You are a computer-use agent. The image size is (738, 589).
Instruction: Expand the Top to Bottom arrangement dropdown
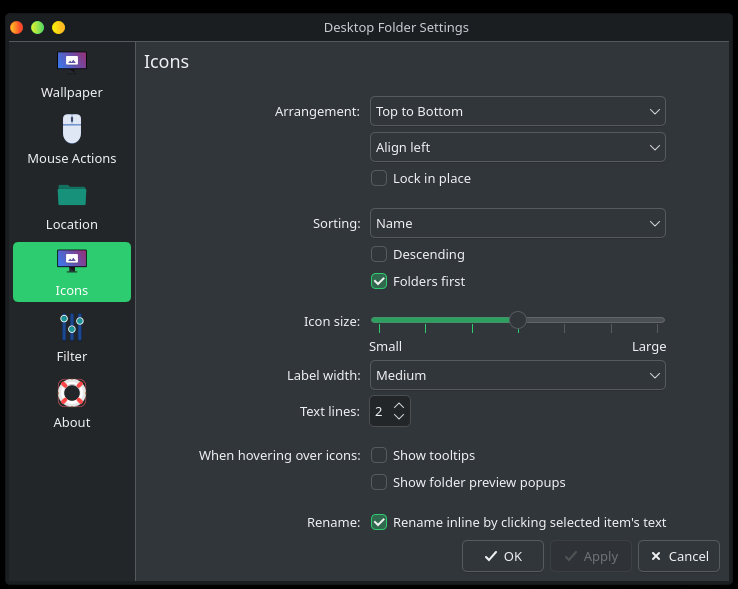[x=517, y=111]
